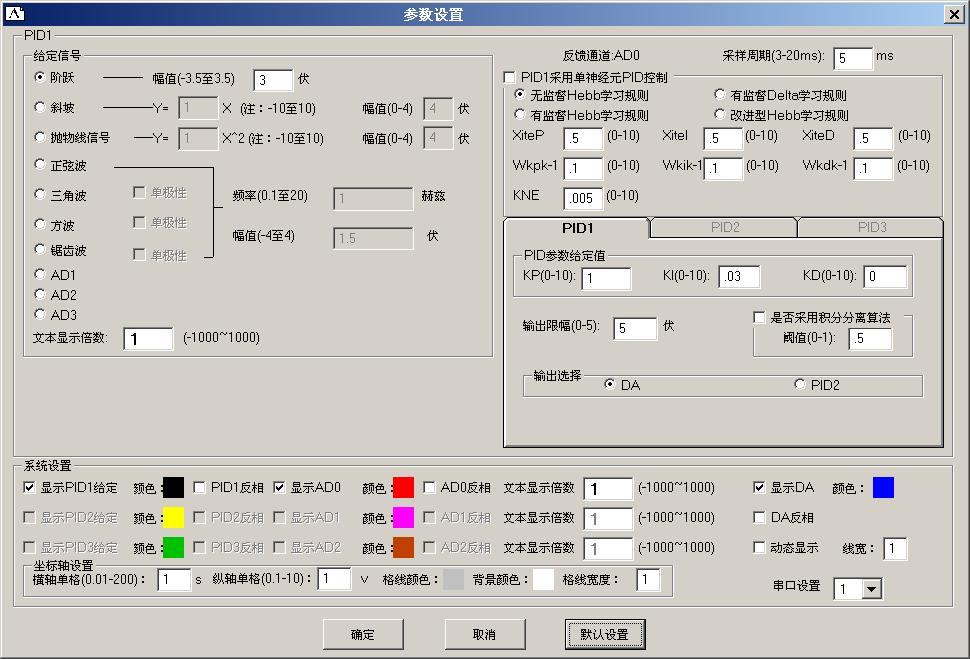The width and height of the screenshot is (970, 659).
Task: Change the blue DA color swatch
Action: (x=882, y=488)
